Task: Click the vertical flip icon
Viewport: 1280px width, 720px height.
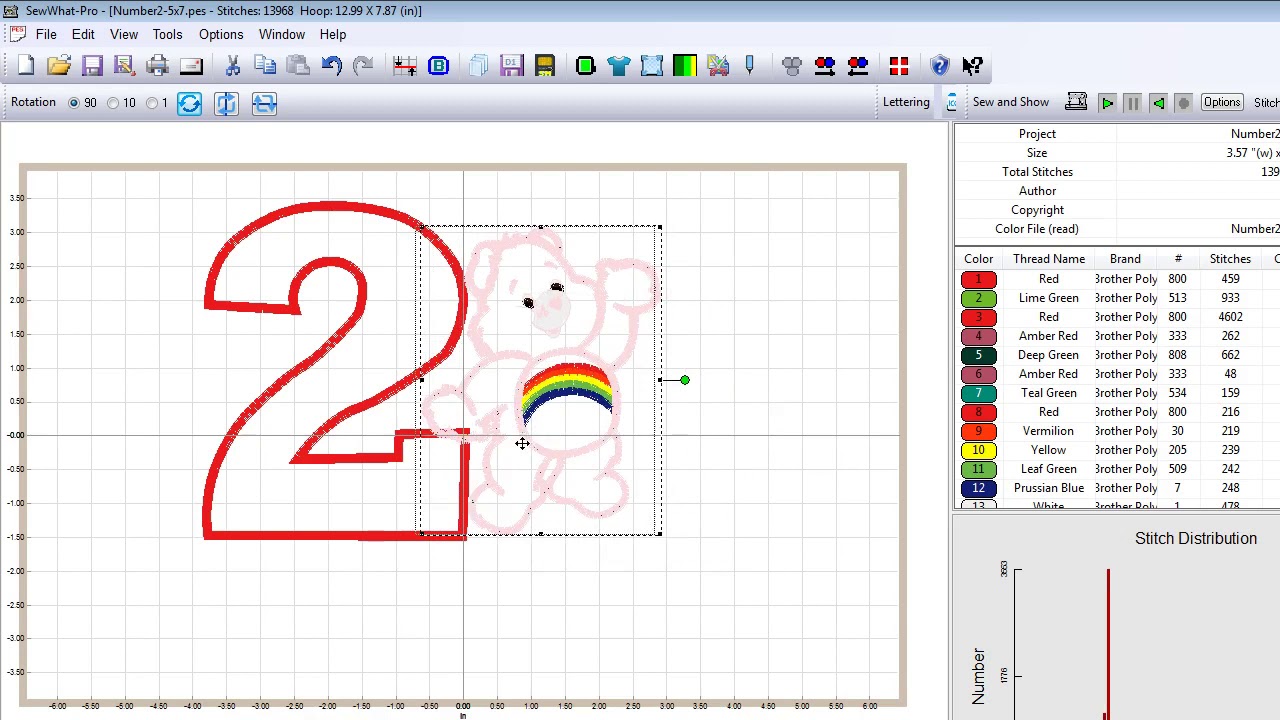Action: click(226, 103)
